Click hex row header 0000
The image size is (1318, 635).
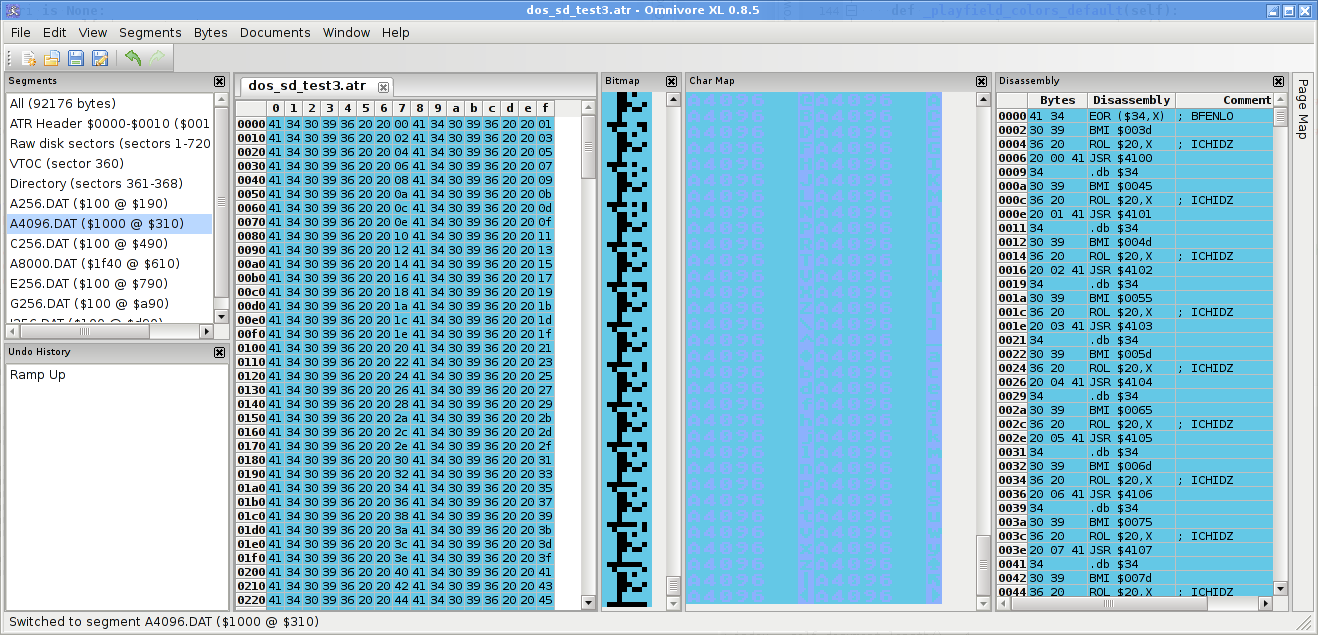pos(251,124)
